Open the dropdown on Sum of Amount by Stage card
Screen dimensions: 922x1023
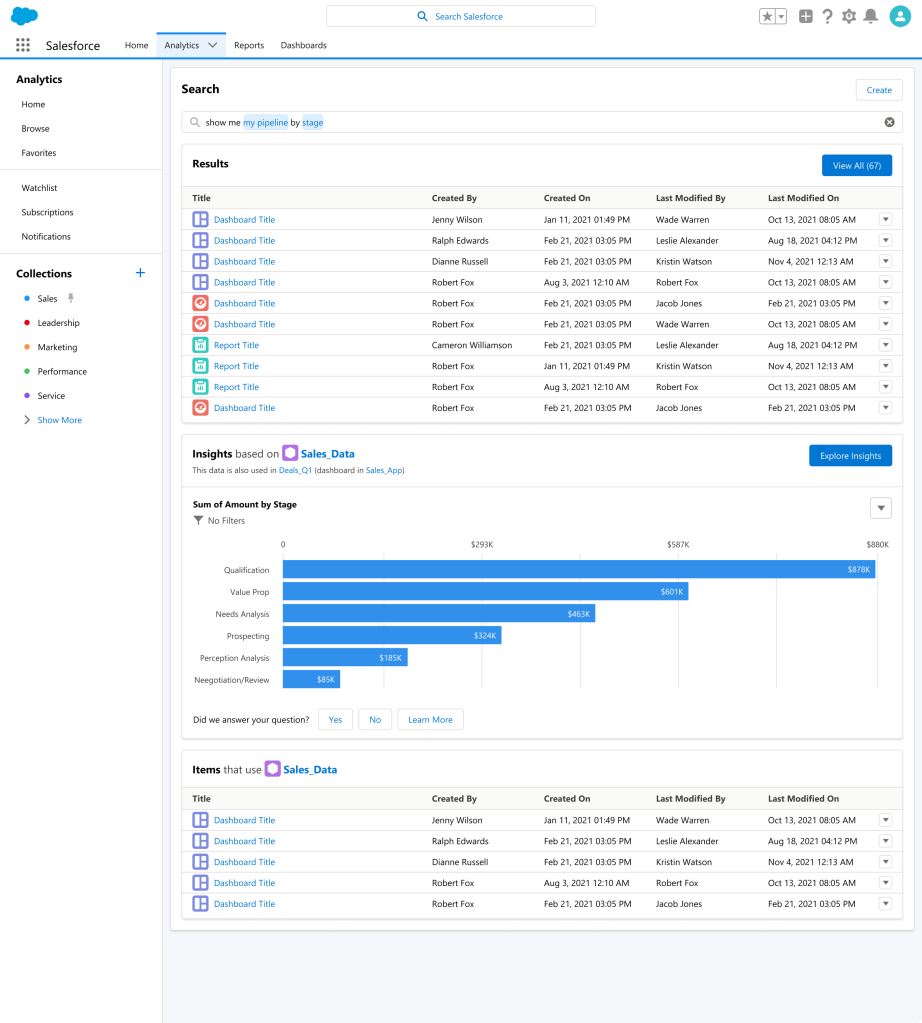pyautogui.click(x=881, y=508)
